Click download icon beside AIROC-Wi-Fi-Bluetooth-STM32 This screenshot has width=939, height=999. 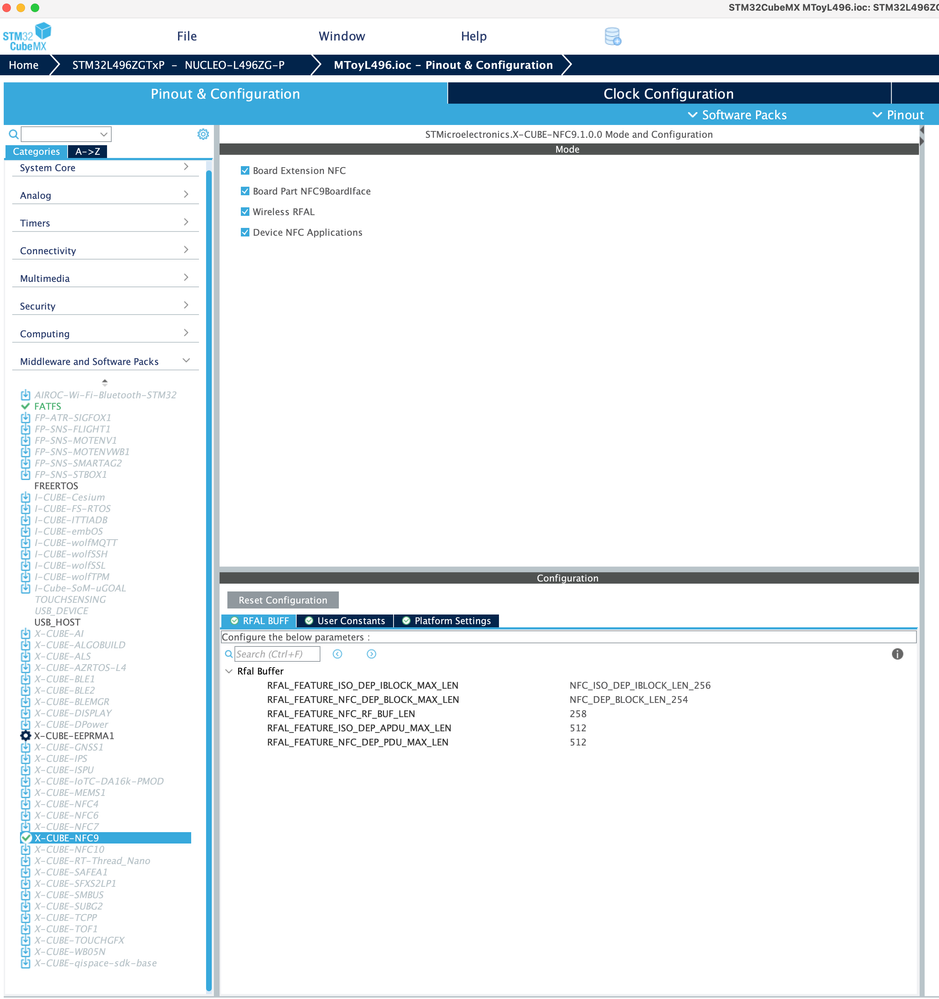[25, 395]
